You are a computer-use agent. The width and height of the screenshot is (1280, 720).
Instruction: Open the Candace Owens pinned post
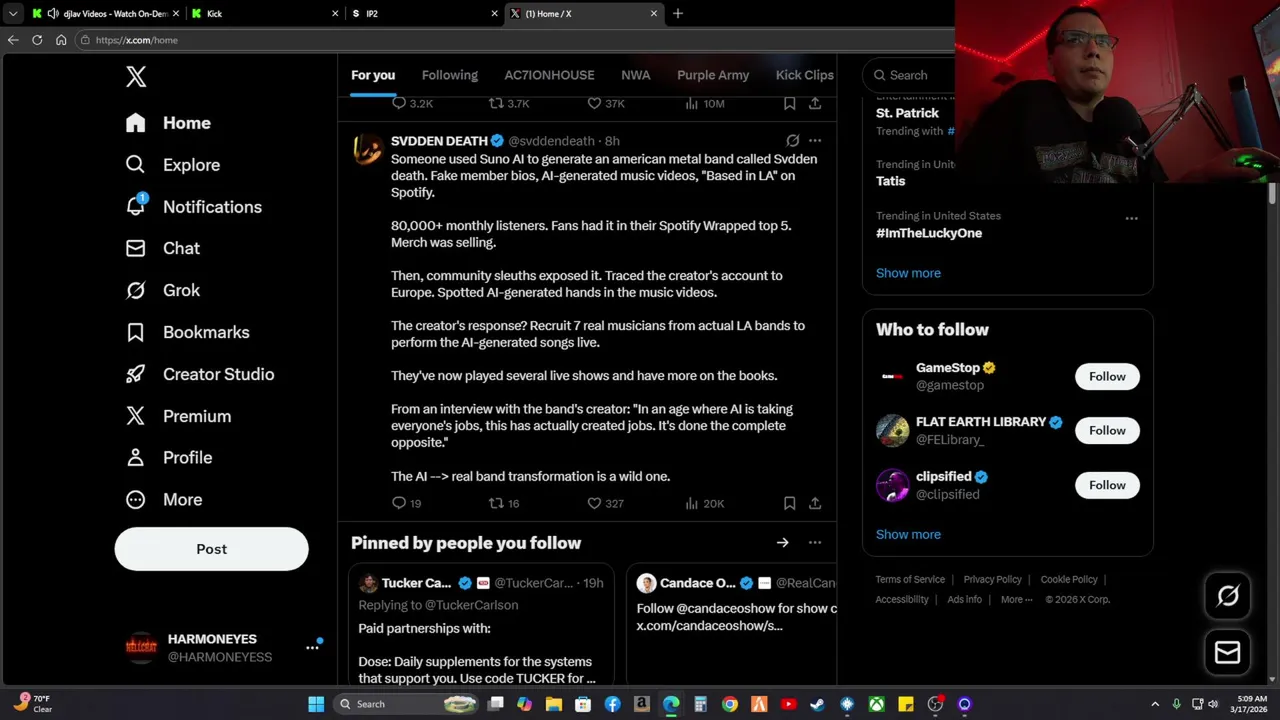(x=732, y=626)
